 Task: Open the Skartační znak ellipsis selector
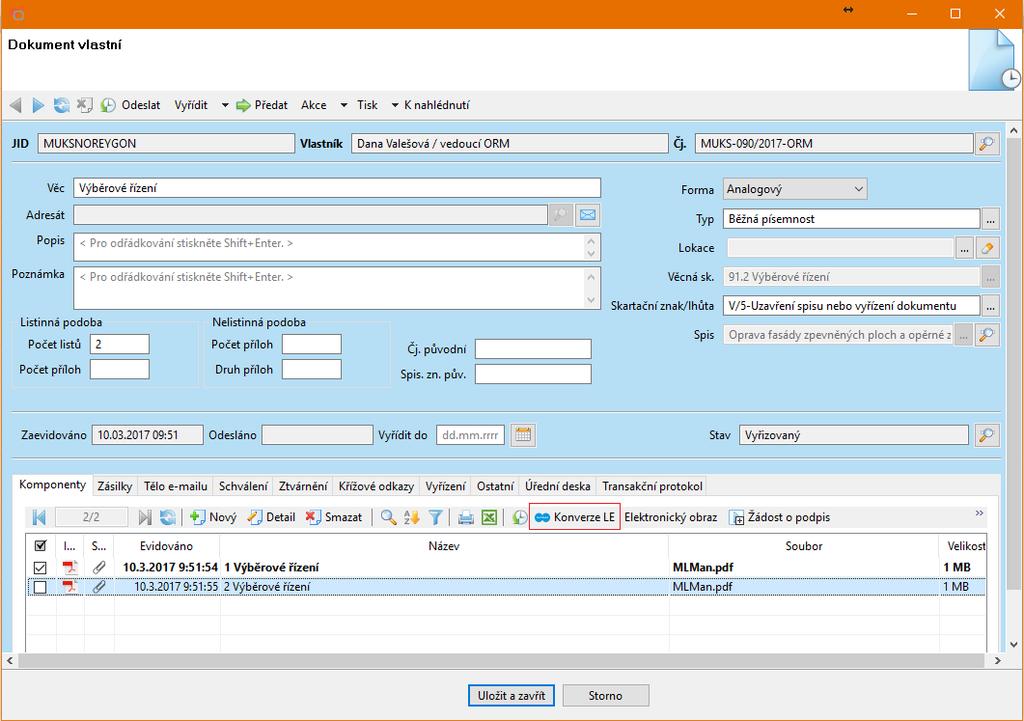(991, 306)
